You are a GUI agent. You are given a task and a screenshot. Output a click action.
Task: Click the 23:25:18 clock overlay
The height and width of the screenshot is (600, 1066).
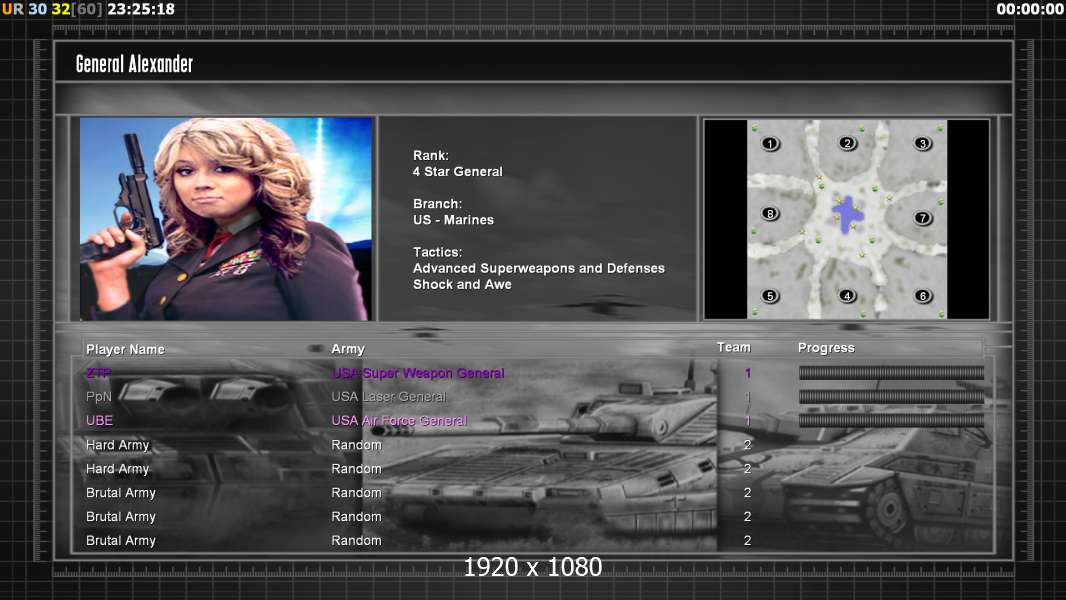point(141,9)
